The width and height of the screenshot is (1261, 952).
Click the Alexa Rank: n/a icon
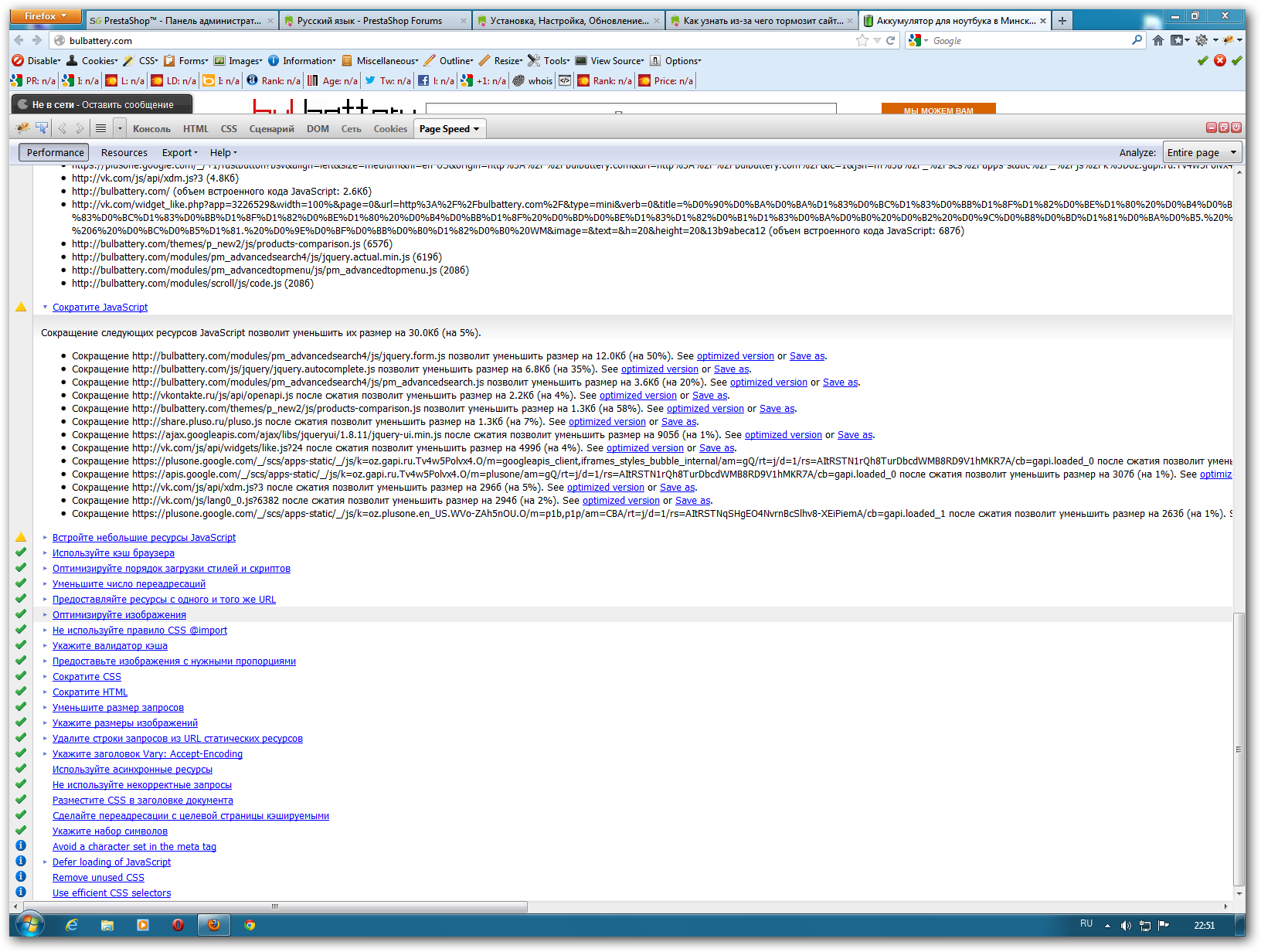pyautogui.click(x=252, y=80)
